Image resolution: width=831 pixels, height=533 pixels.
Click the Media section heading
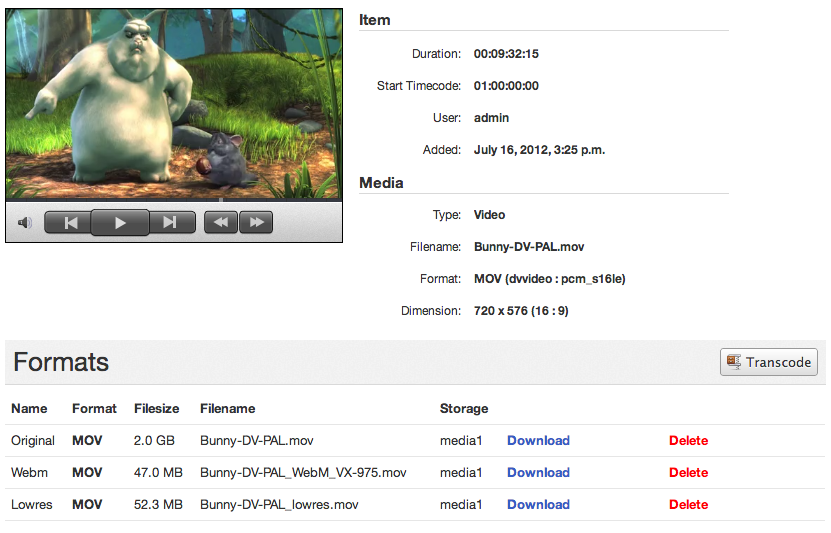pos(381,183)
